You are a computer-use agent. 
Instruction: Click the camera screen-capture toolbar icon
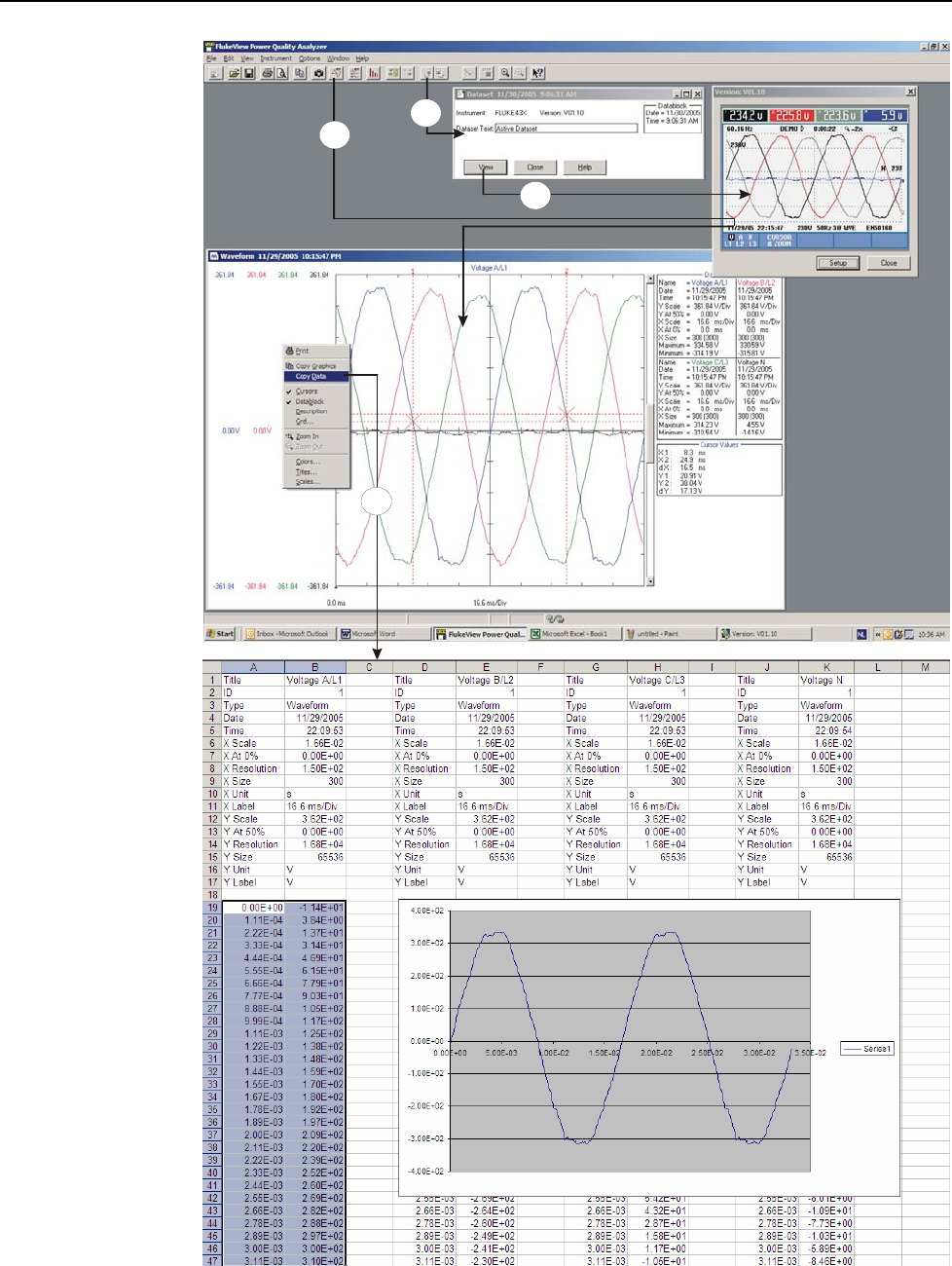pos(318,73)
